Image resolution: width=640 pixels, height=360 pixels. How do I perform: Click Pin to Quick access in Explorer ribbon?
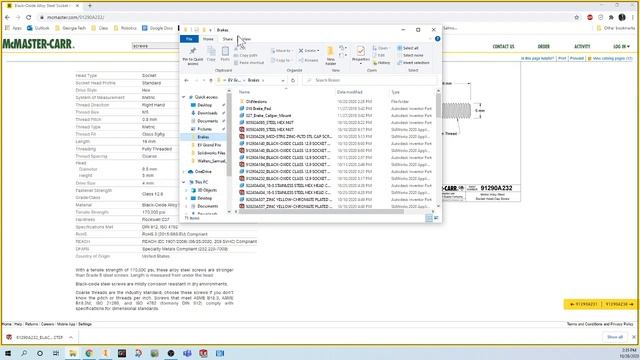(x=193, y=56)
